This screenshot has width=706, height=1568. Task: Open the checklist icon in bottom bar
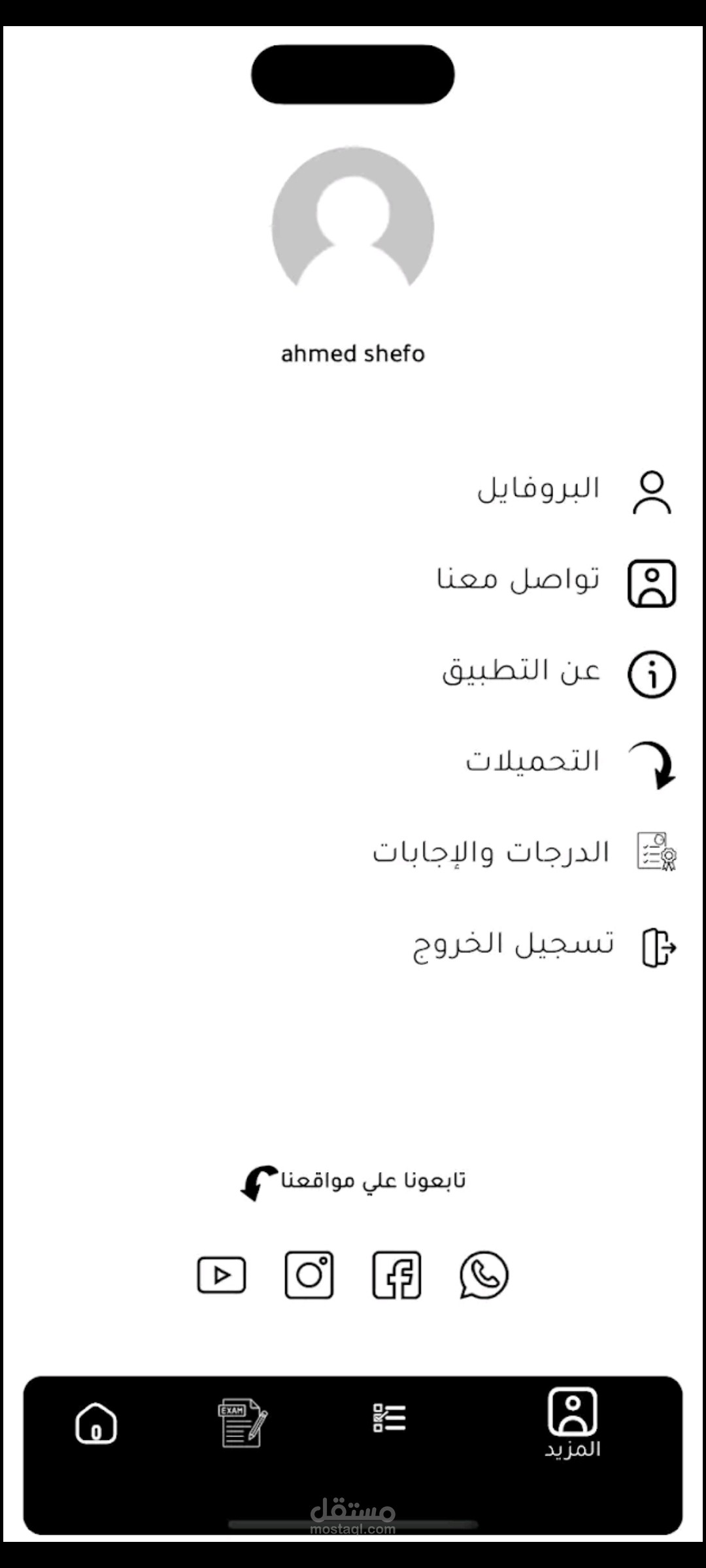click(x=390, y=1418)
